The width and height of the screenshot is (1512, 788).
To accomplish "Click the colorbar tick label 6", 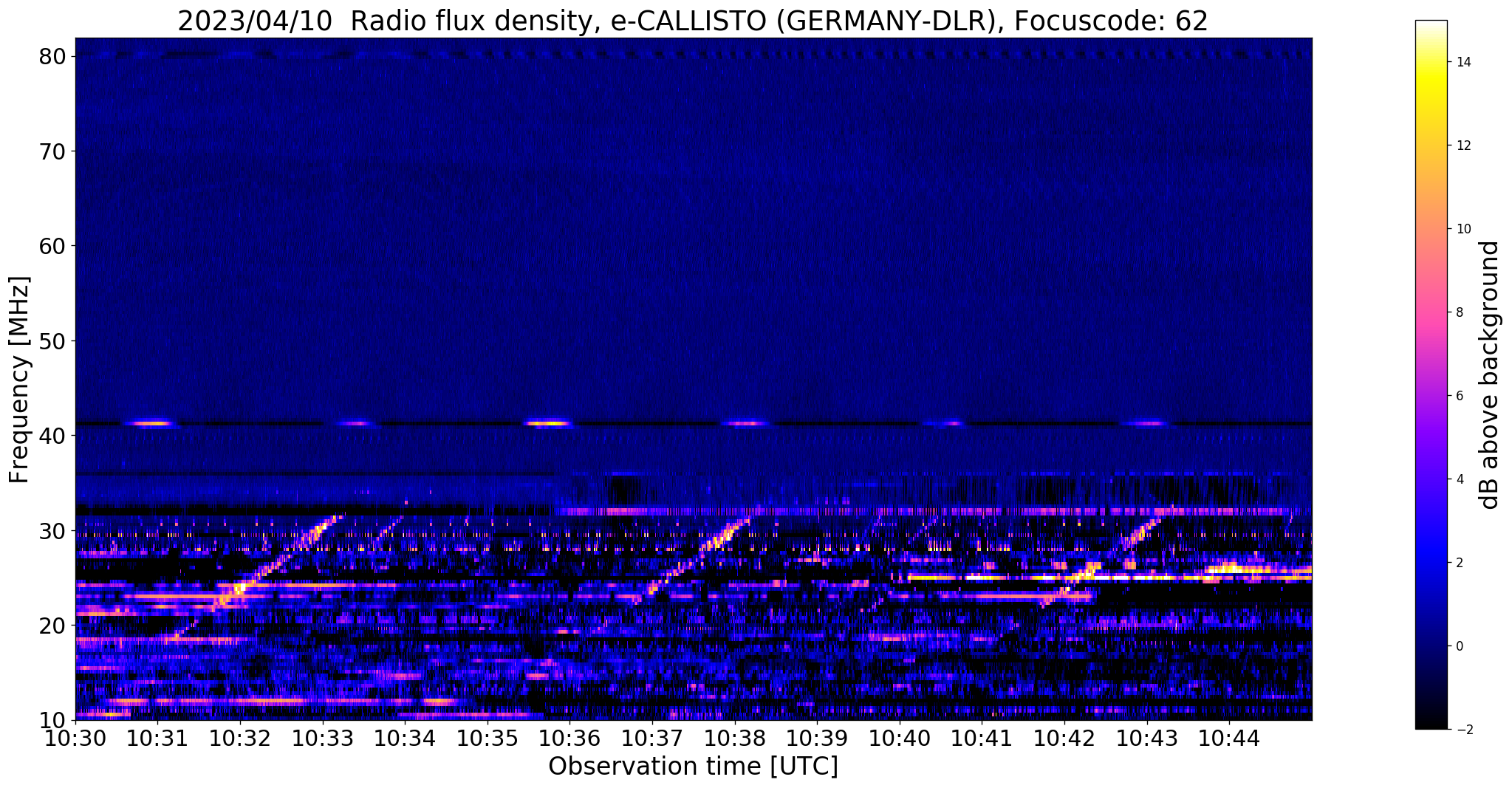I will click(1459, 396).
